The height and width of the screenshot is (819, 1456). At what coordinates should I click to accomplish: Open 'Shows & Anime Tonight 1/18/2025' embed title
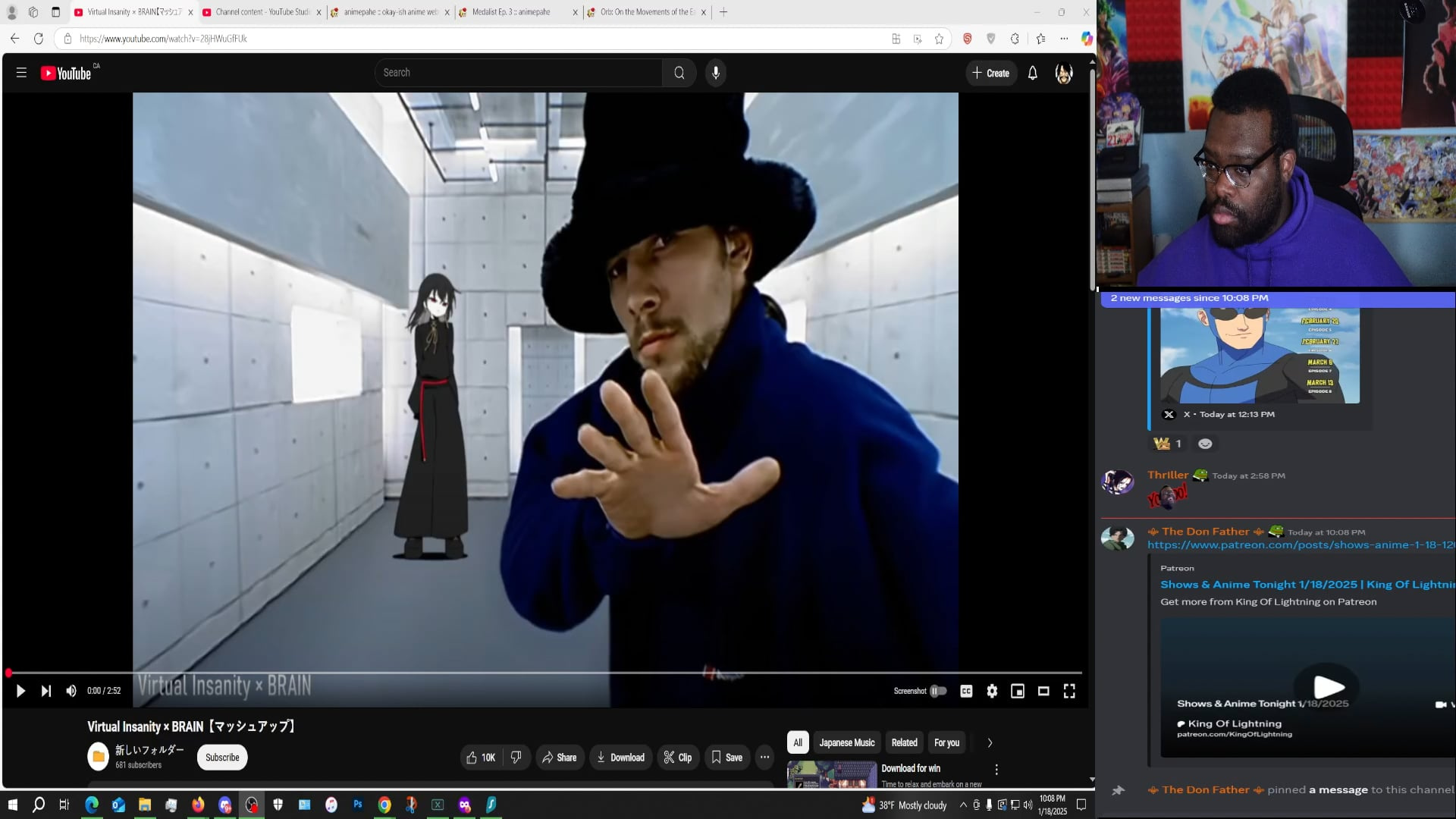pos(1307,585)
